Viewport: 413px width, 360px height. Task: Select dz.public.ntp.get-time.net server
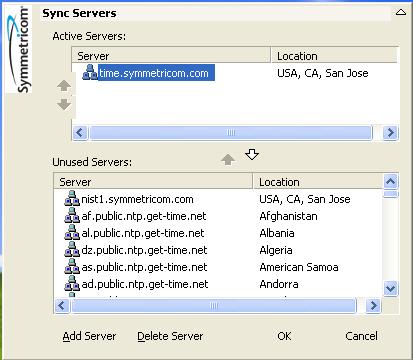144,250
